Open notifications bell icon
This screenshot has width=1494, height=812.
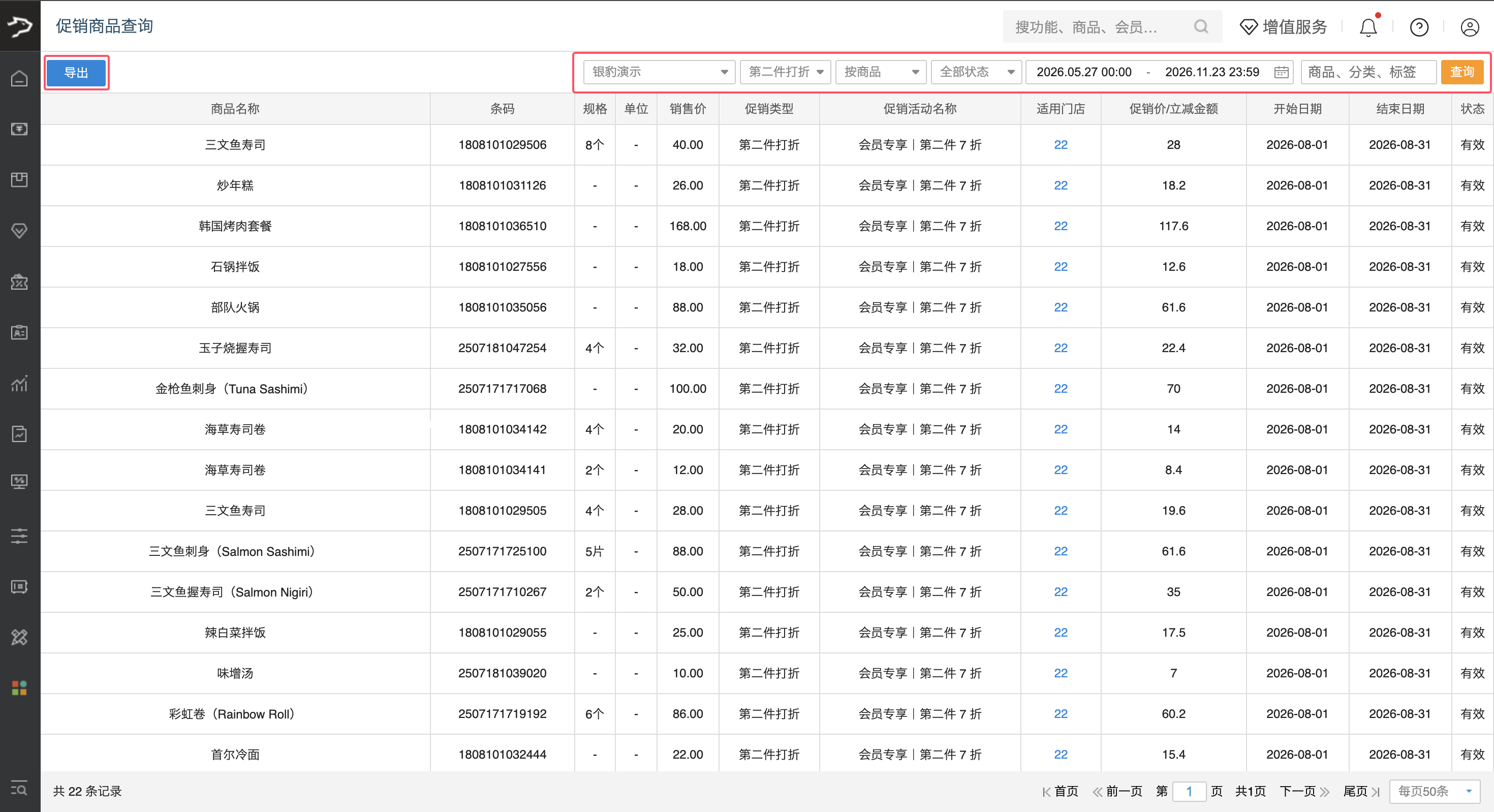pos(1368,27)
